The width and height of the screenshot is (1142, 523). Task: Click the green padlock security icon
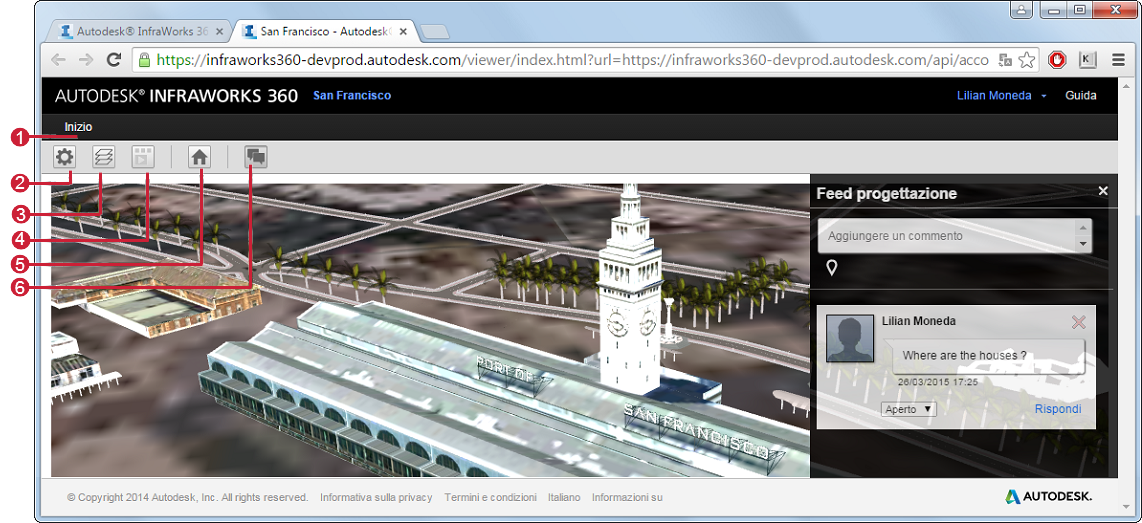[x=144, y=60]
